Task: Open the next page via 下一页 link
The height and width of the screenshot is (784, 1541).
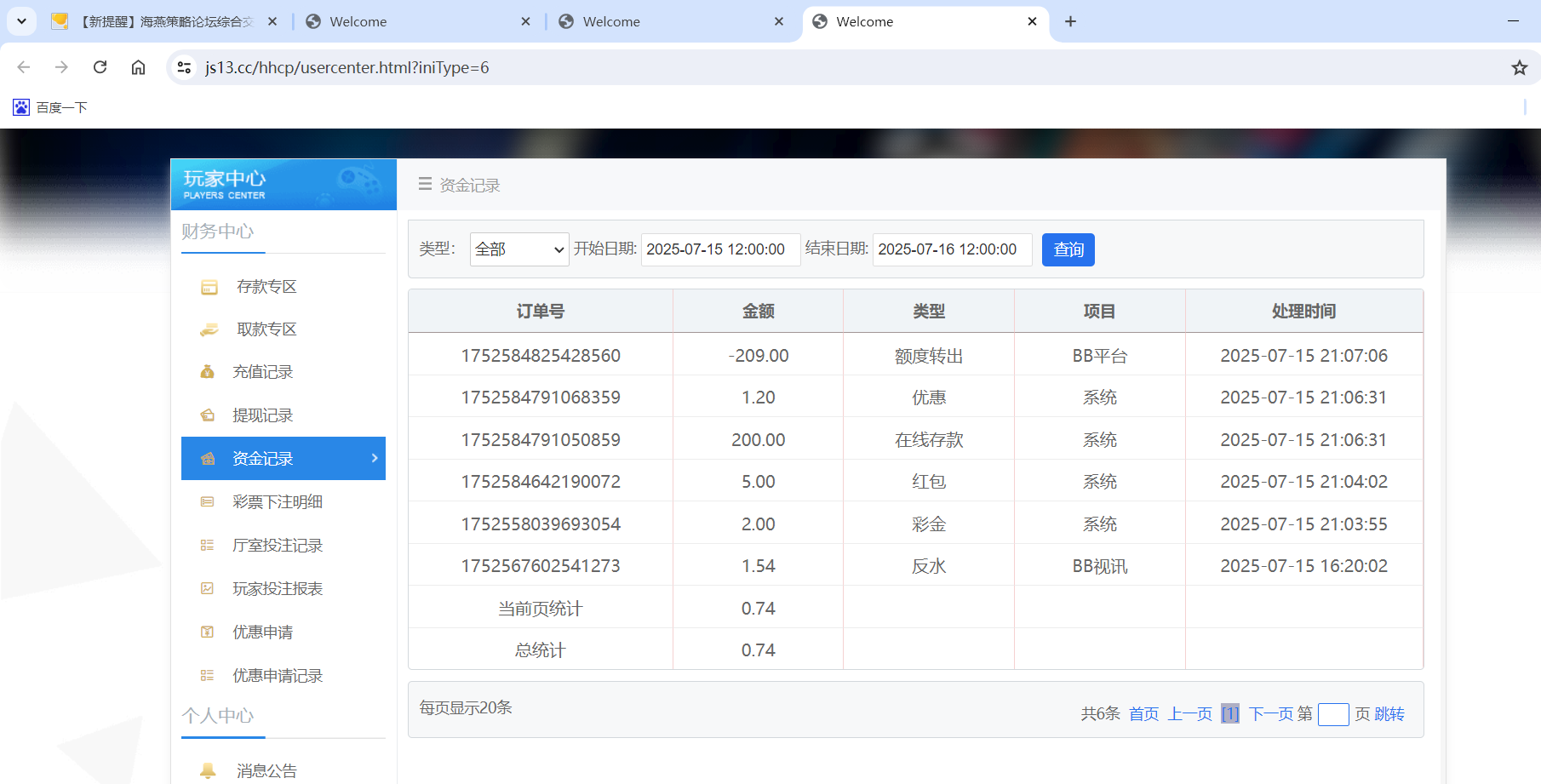Action: click(x=1274, y=714)
